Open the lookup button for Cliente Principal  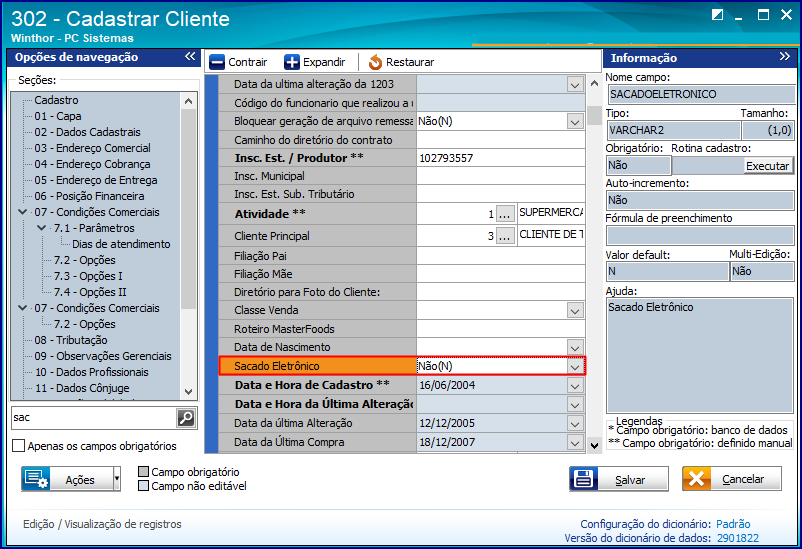pyautogui.click(x=505, y=236)
